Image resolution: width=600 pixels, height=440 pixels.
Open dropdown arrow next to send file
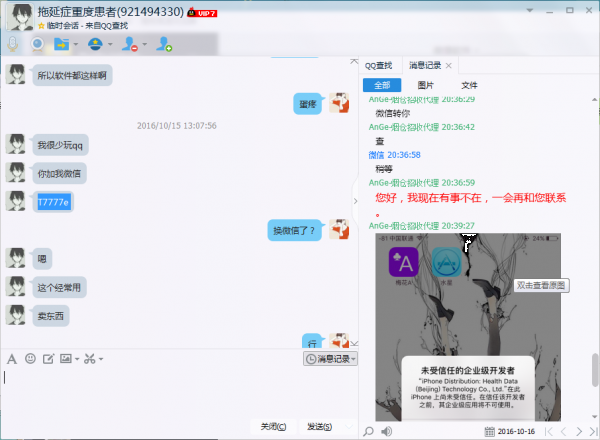76,44
